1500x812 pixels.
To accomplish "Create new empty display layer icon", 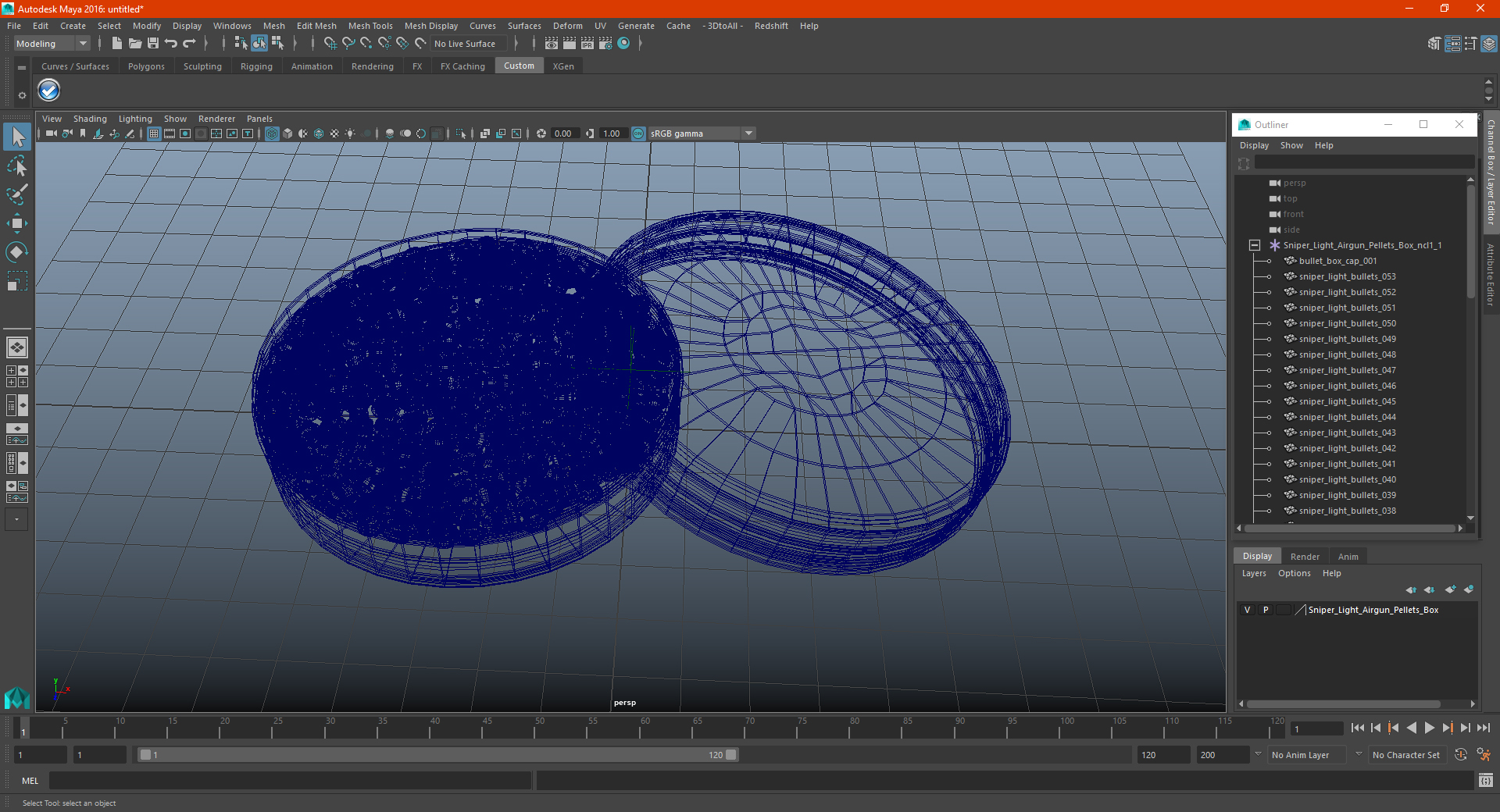I will 1451,589.
